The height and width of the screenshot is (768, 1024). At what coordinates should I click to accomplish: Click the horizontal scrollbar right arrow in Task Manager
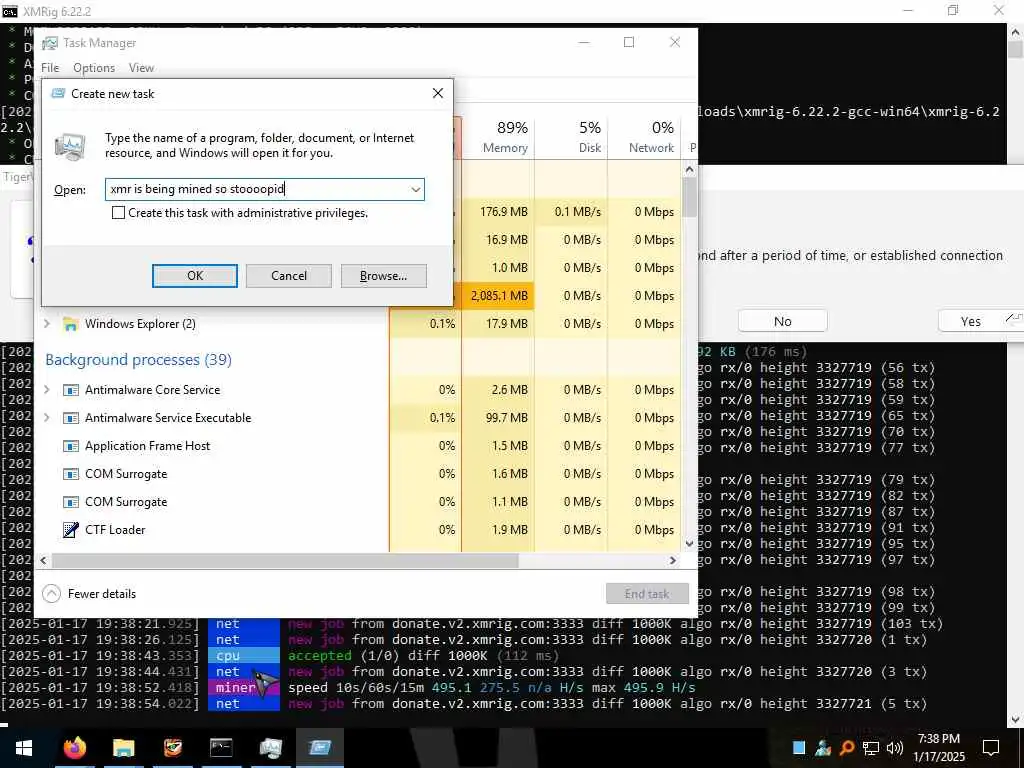(673, 560)
